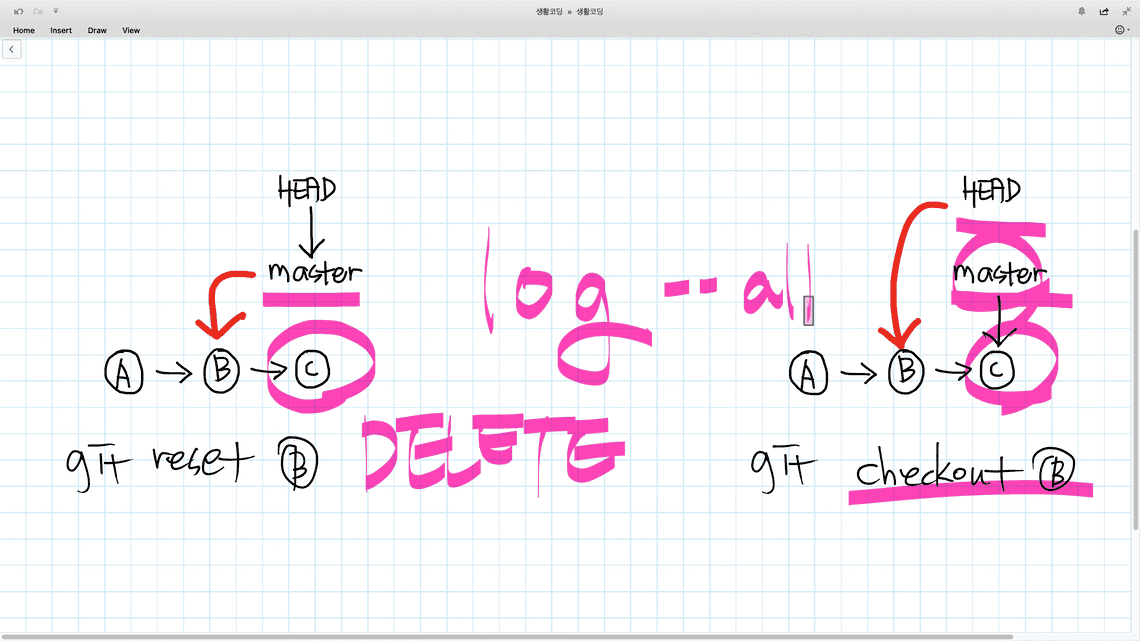Click the Redo arrow icon
This screenshot has height=641, width=1140.
tap(37, 11)
